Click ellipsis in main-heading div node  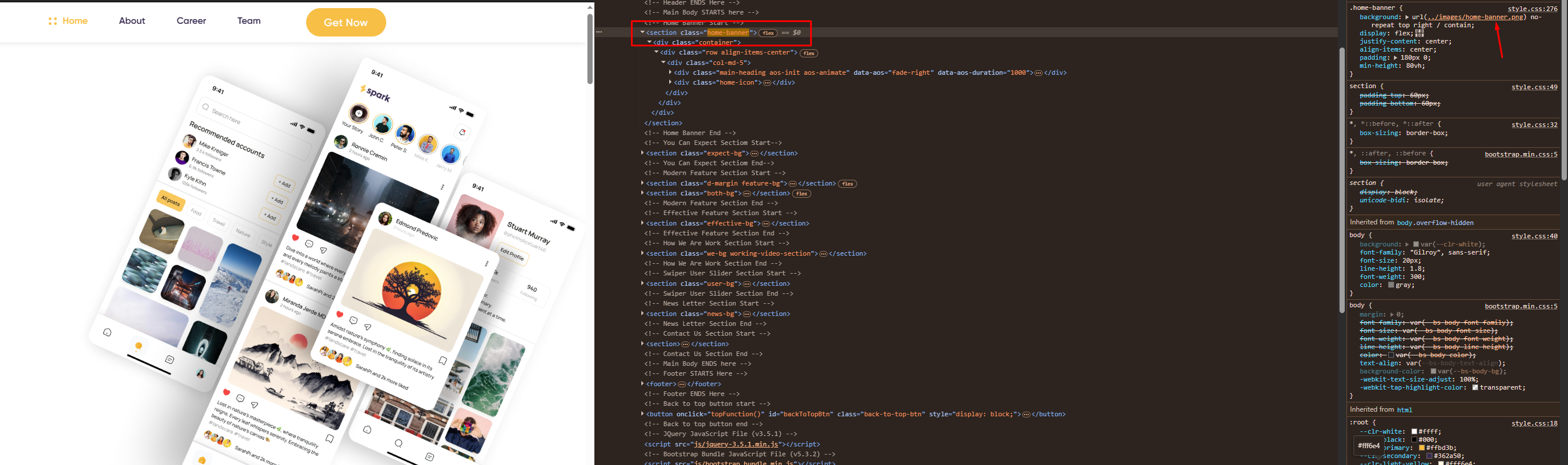[x=1039, y=73]
